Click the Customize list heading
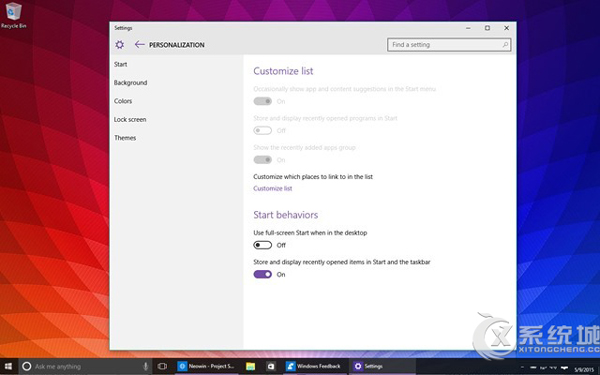The height and width of the screenshot is (375, 600). pyautogui.click(x=283, y=71)
